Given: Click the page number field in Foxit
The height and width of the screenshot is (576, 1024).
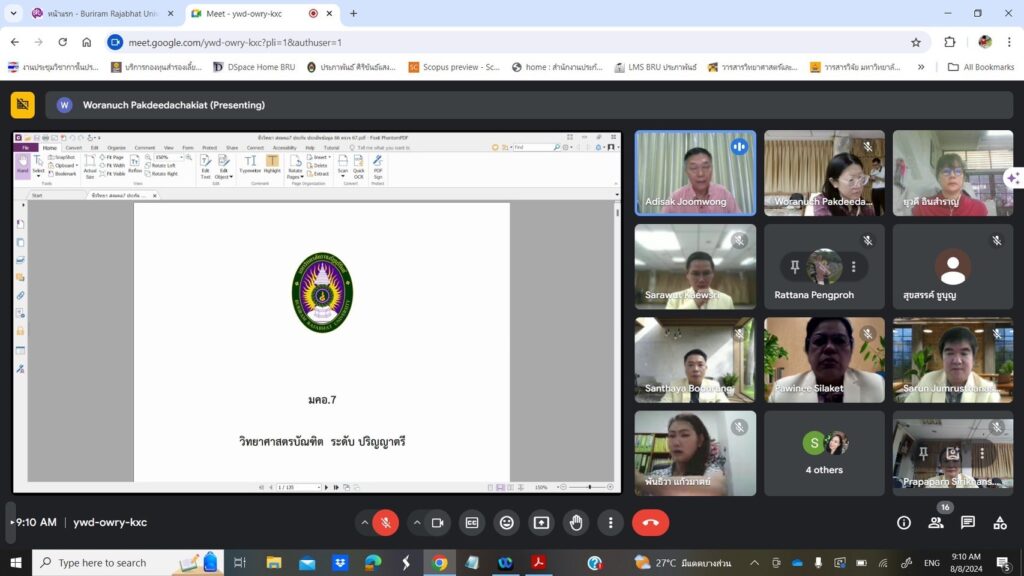Looking at the screenshot, I should [x=298, y=487].
